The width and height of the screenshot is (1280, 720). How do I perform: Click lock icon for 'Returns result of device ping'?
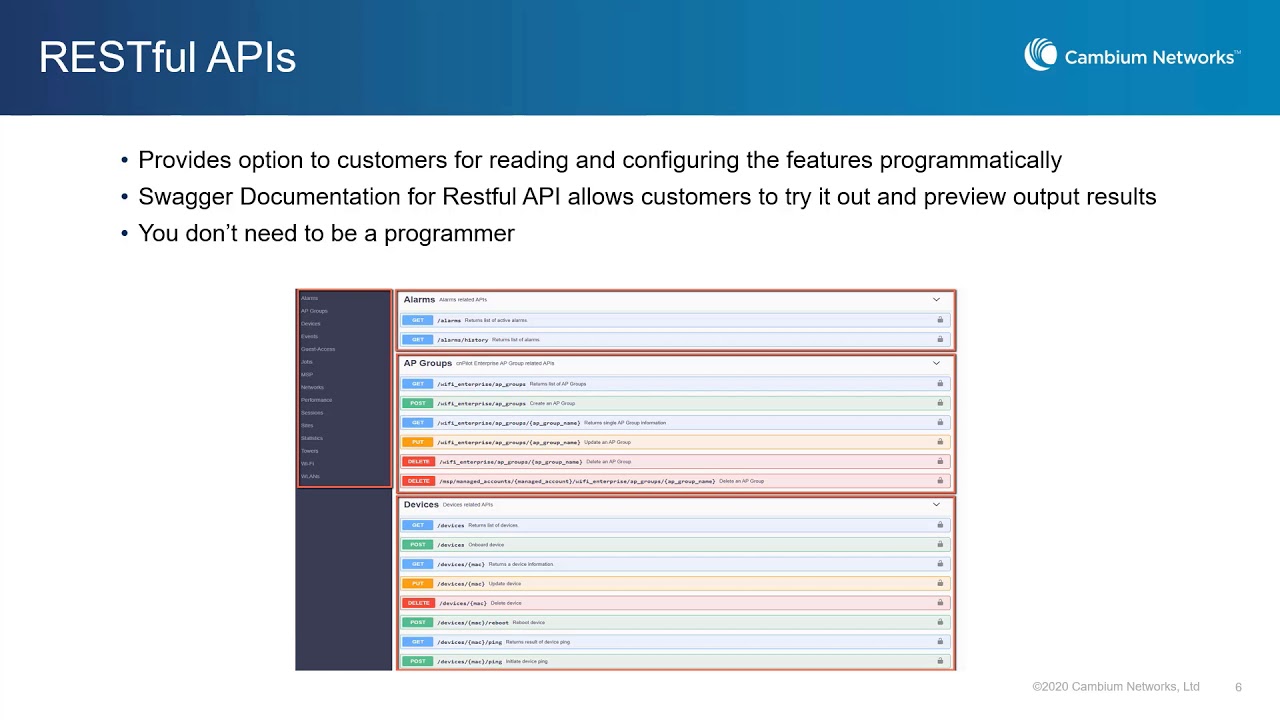pos(940,642)
